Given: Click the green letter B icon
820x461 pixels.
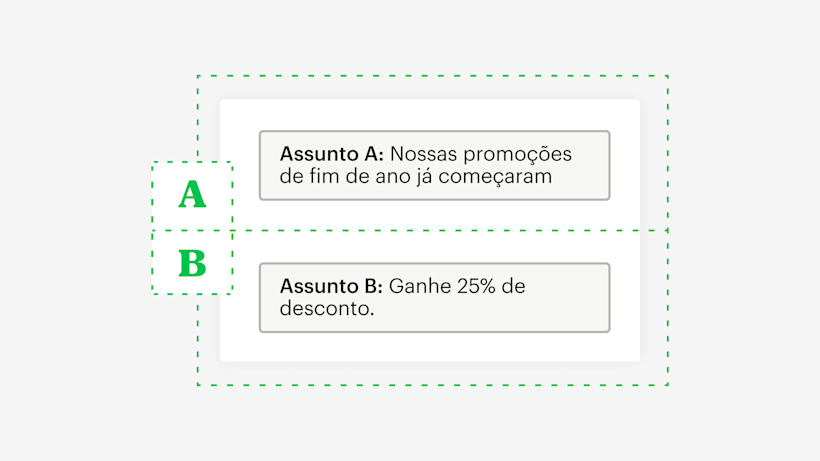Looking at the screenshot, I should [192, 263].
